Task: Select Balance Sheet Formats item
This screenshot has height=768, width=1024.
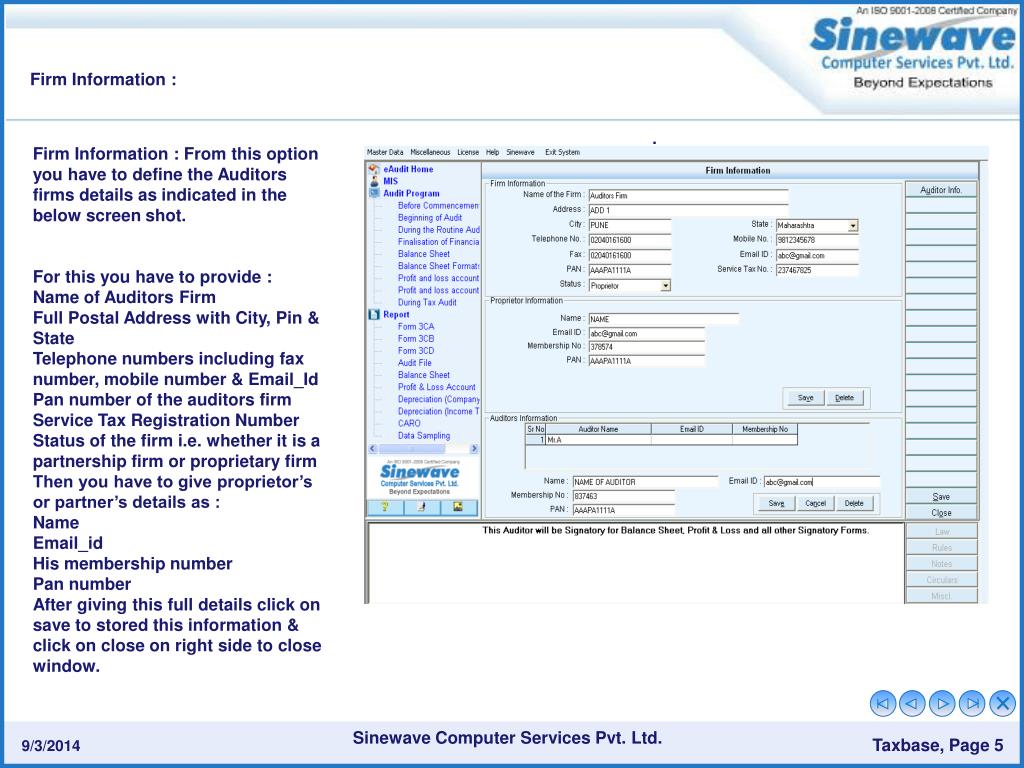Action: (x=438, y=266)
